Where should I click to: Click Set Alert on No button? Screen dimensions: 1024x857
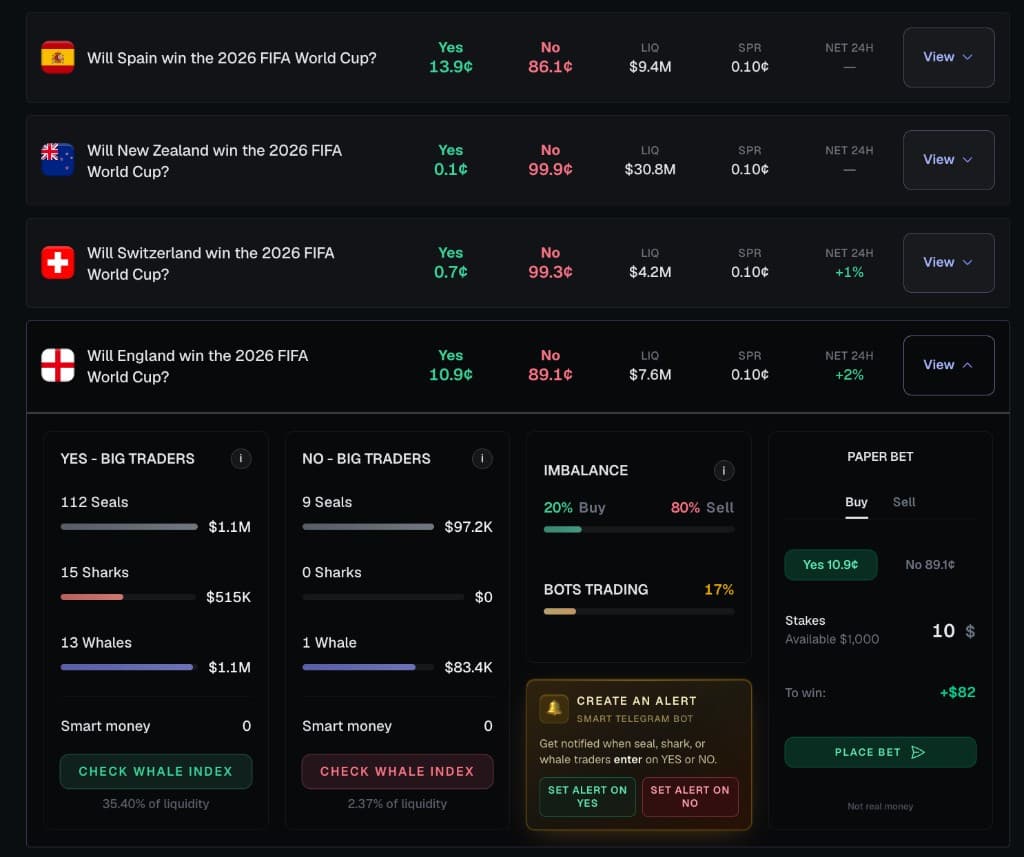pos(690,797)
